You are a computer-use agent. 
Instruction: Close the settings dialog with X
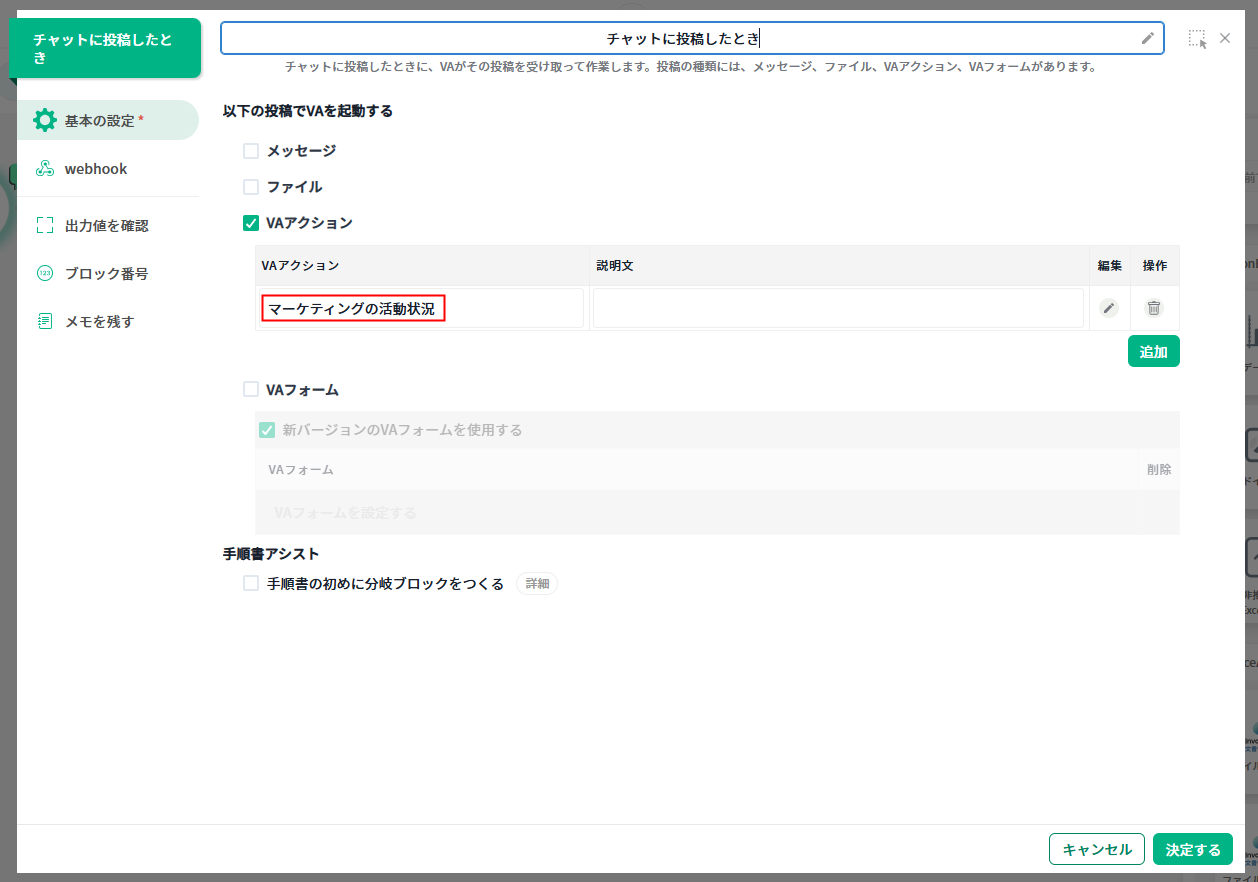click(x=1225, y=38)
